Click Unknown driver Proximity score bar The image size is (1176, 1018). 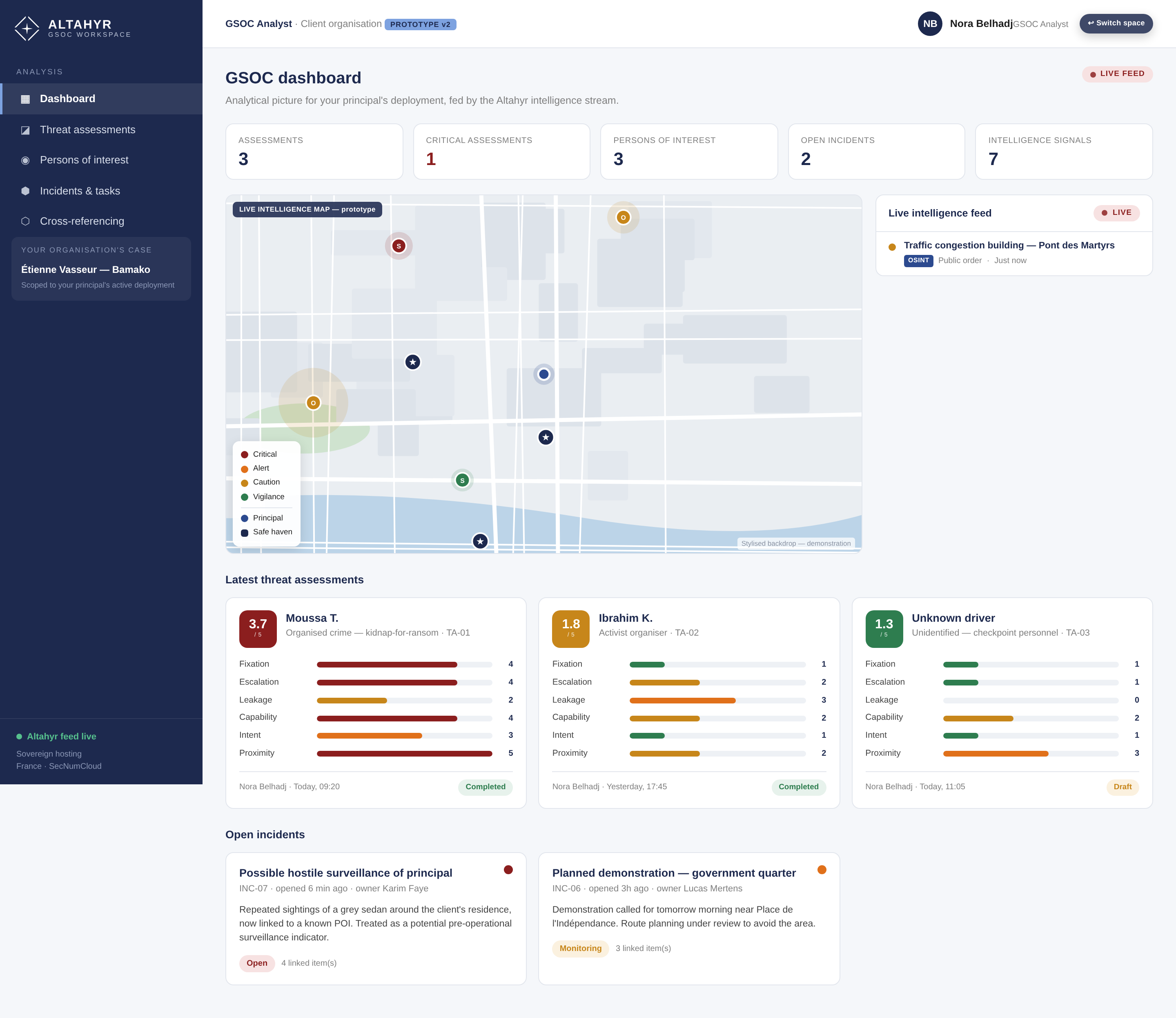1031,753
